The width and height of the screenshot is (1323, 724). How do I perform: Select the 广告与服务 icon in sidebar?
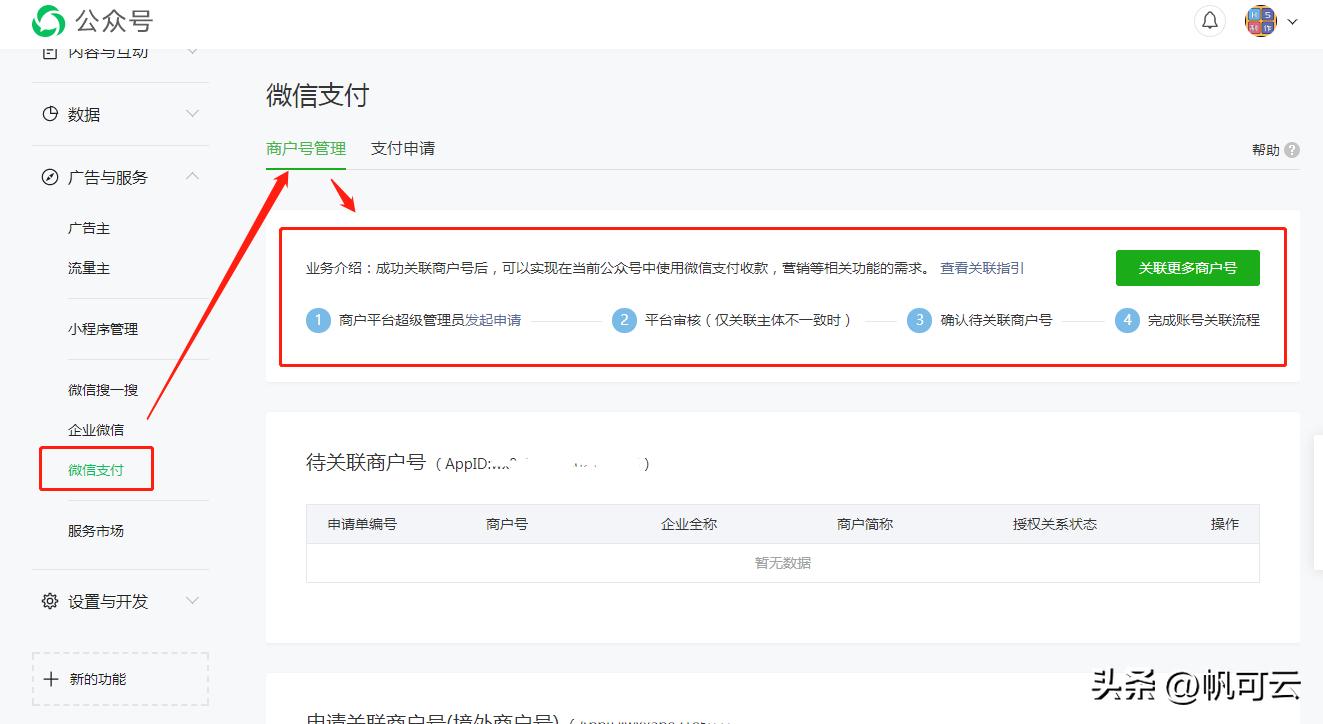coord(48,177)
